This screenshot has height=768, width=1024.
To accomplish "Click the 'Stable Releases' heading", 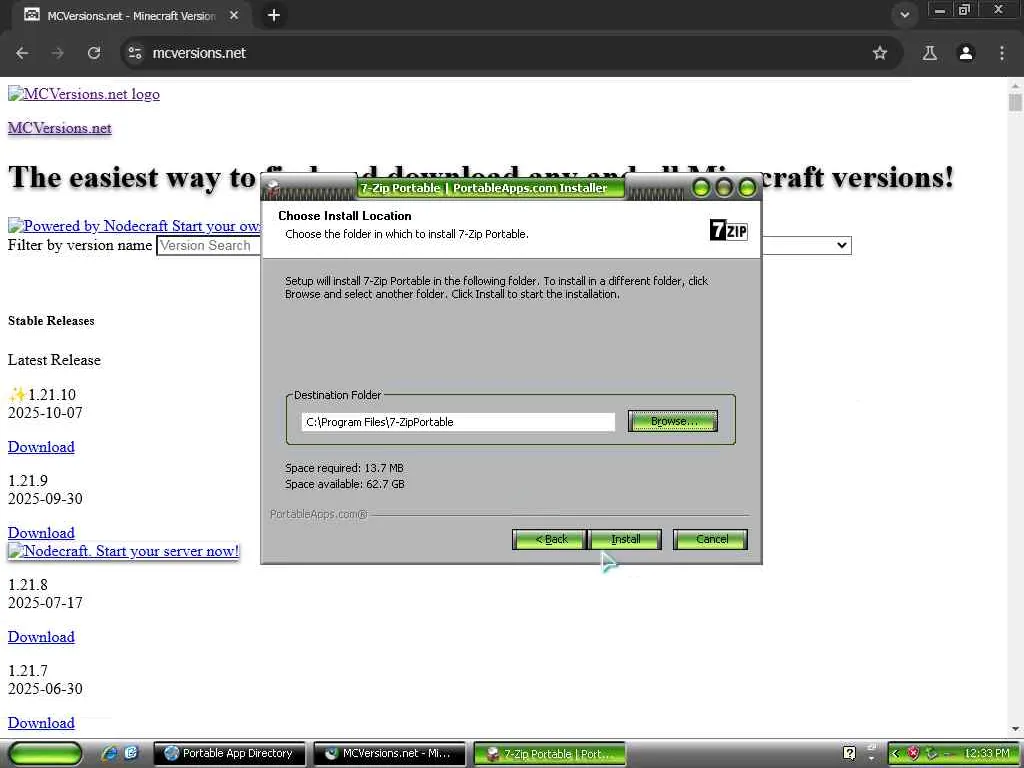I will point(51,321).
